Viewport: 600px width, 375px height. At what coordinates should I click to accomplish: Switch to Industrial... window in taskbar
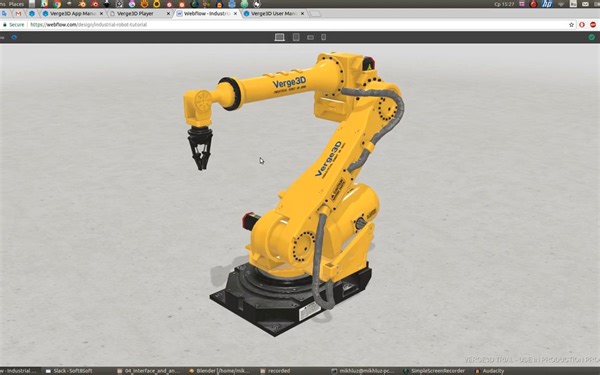click(x=19, y=371)
